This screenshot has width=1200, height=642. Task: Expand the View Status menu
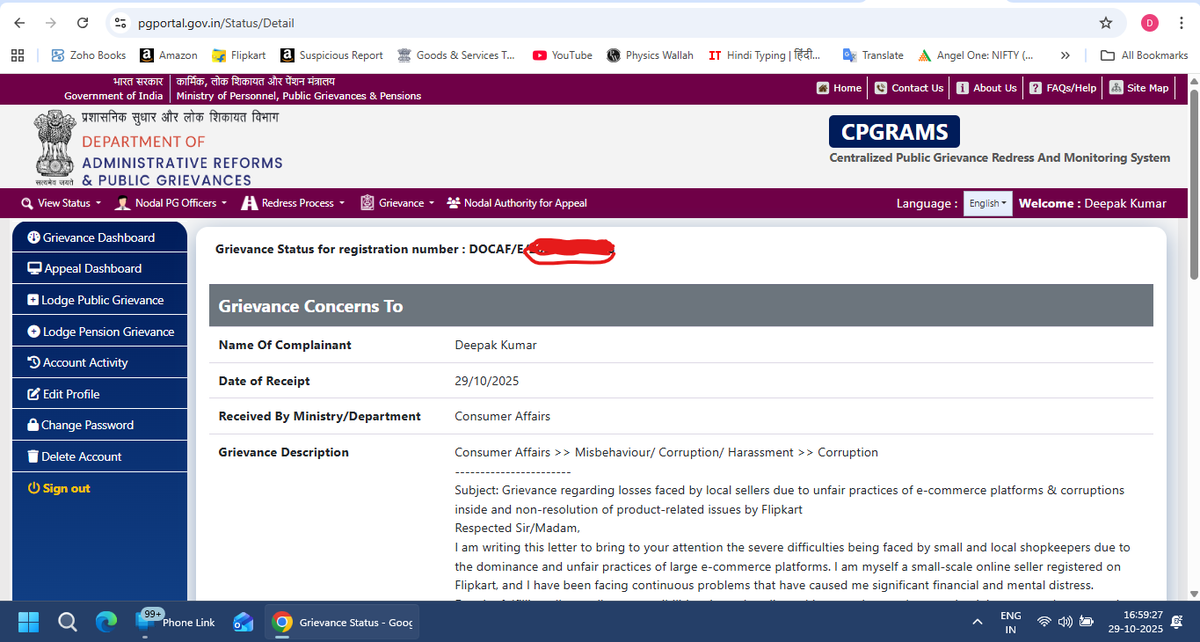tap(61, 203)
